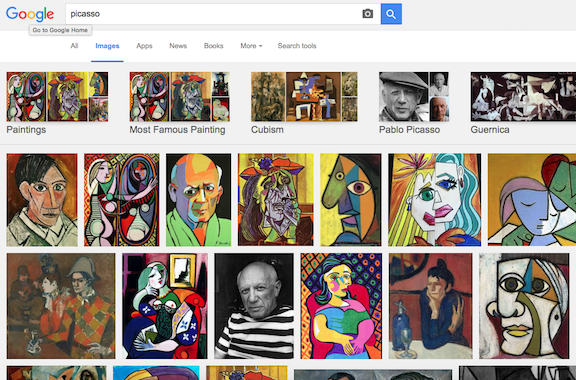Open Most Famous Painting thumbnail group
Image resolution: width=576 pixels, height=380 pixels.
(180, 97)
